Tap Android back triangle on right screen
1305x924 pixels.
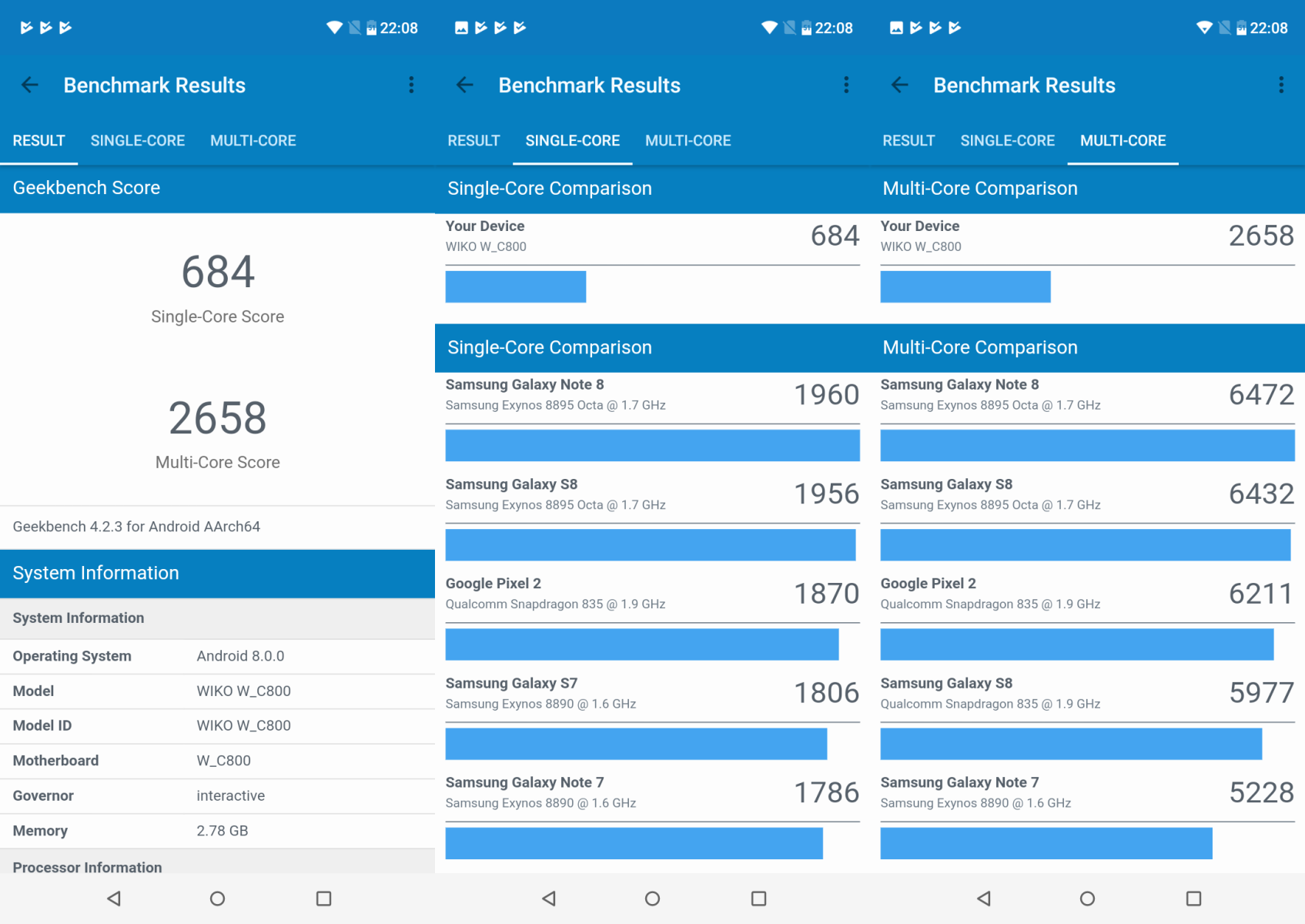(984, 899)
